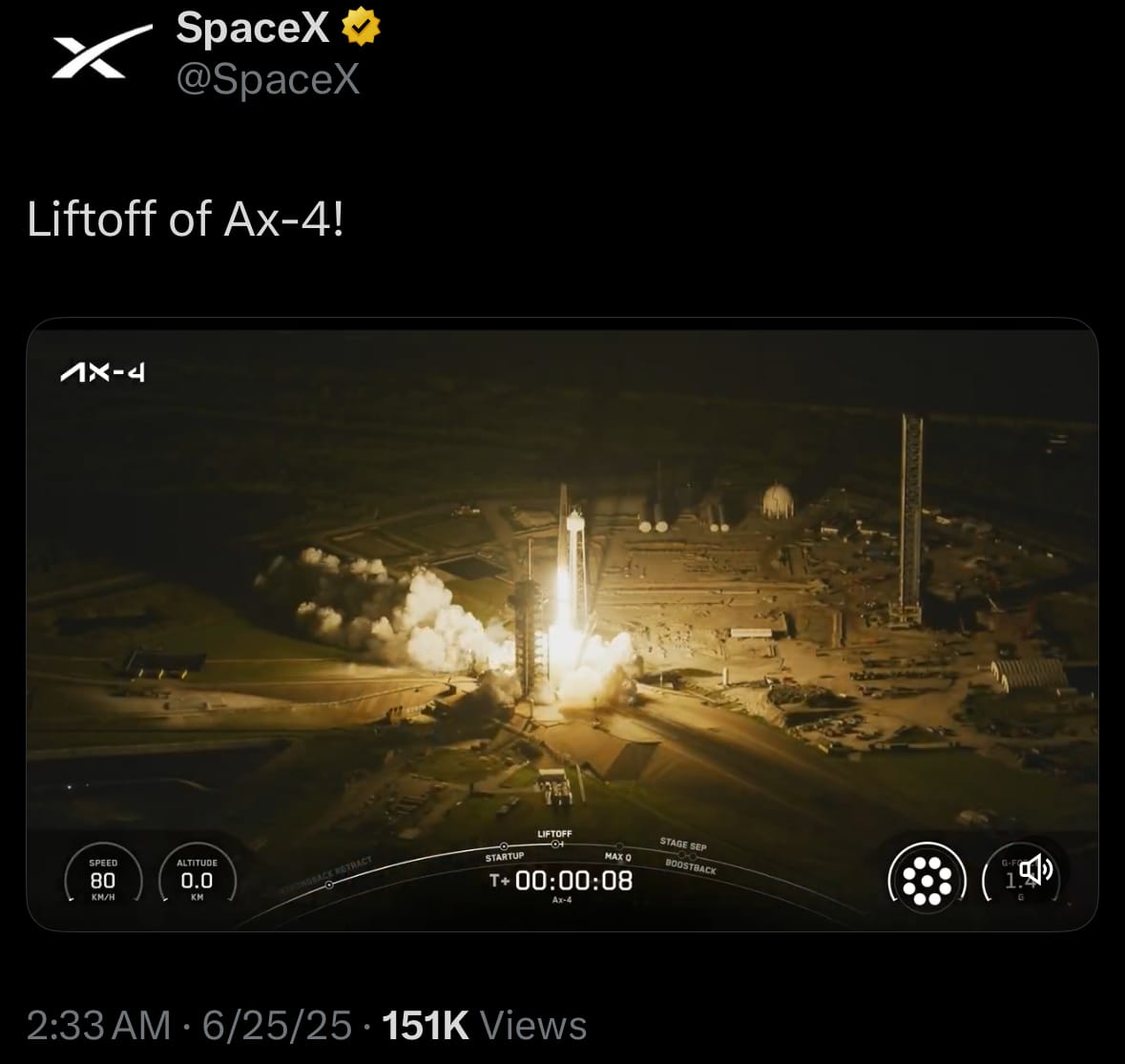
Task: Play the rocket launch video thumbnail
Action: (563, 624)
